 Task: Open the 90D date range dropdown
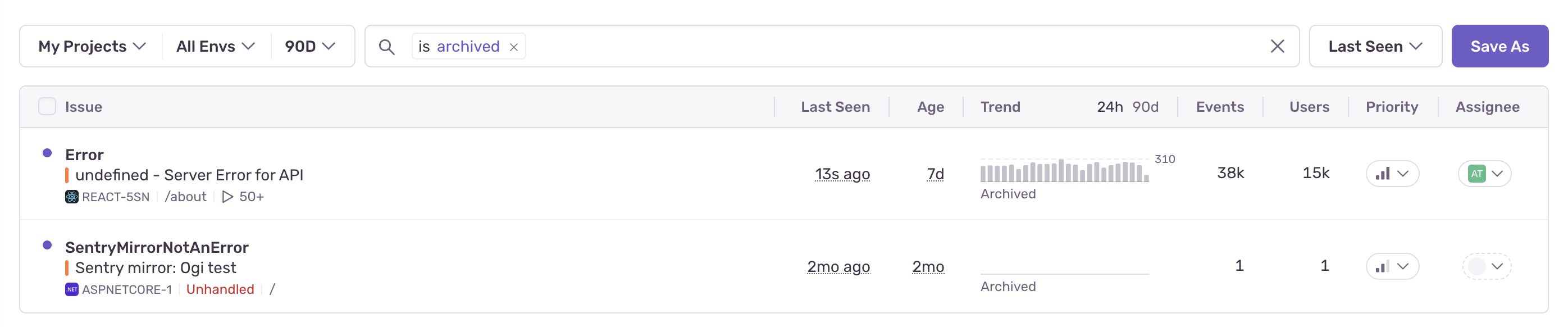(x=310, y=46)
